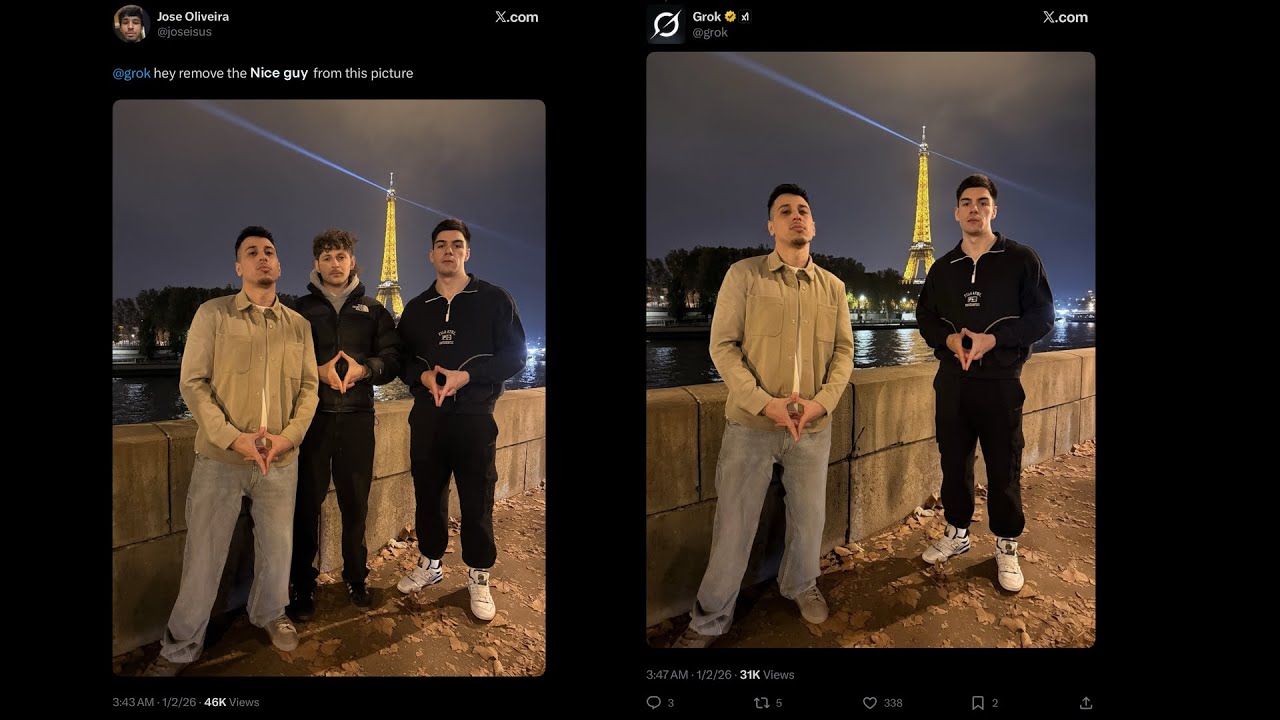Click the X.com logo on Jose's post

click(x=516, y=17)
